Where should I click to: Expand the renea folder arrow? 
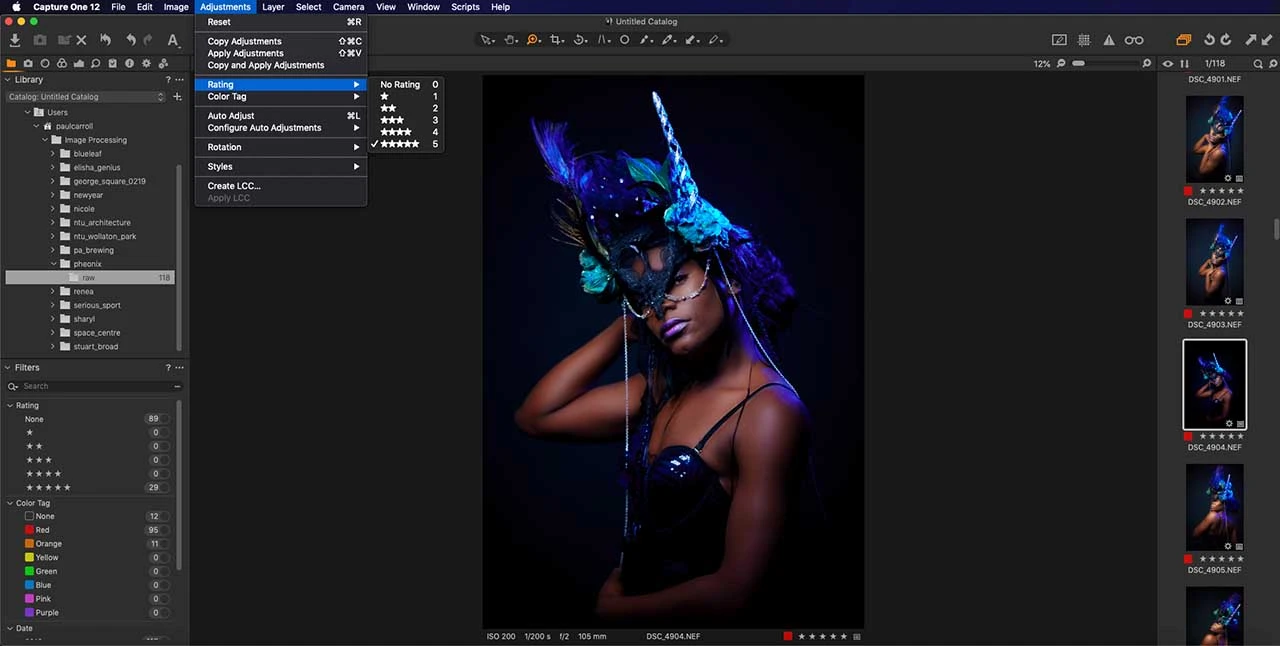coord(53,292)
